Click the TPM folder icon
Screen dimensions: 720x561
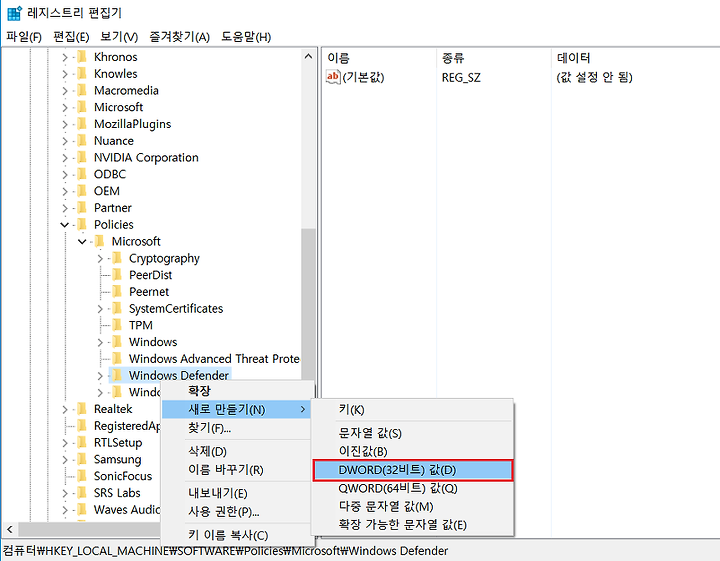[x=117, y=325]
